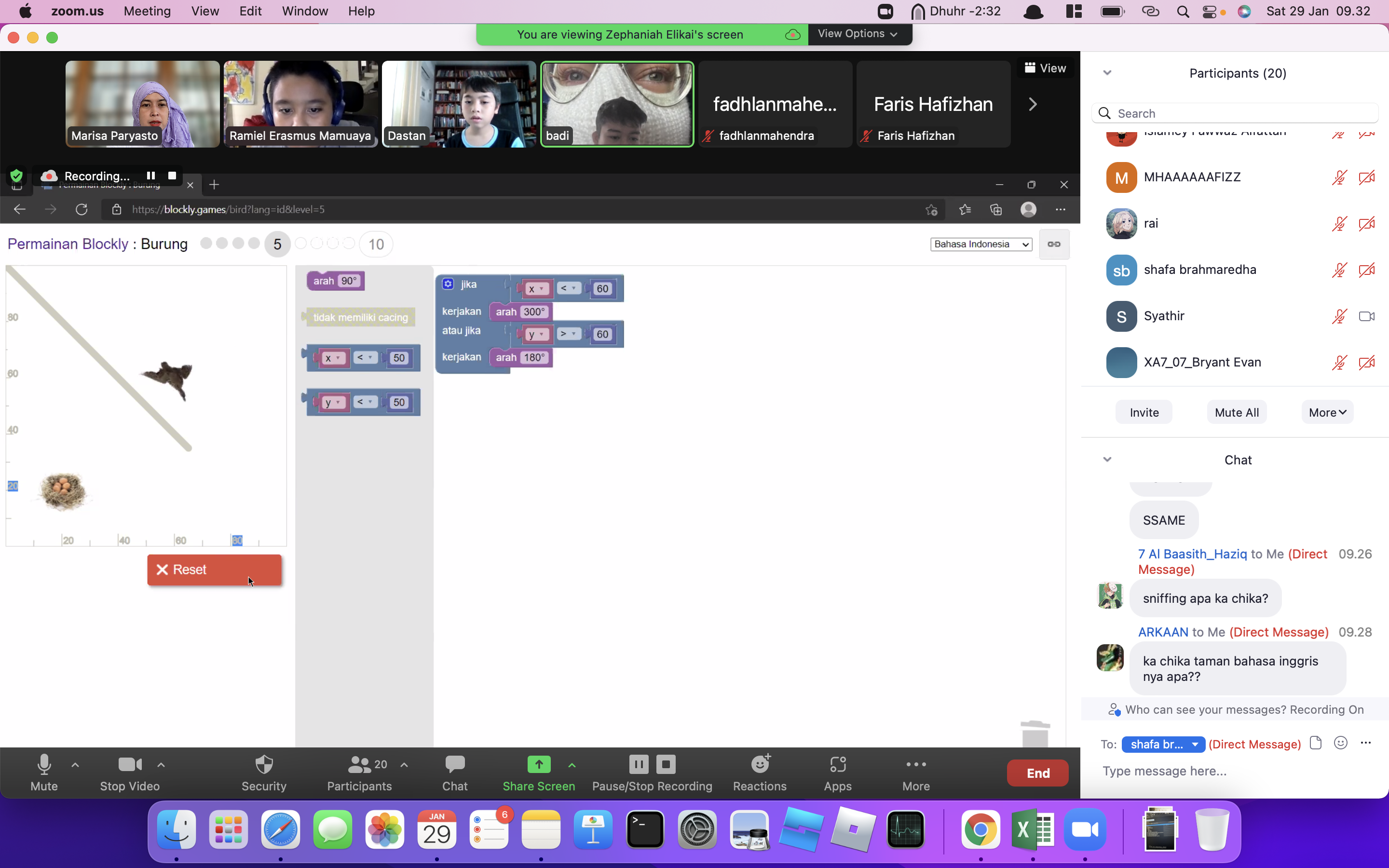Click the Reset button in Blockly game
The image size is (1389, 868).
tap(214, 569)
